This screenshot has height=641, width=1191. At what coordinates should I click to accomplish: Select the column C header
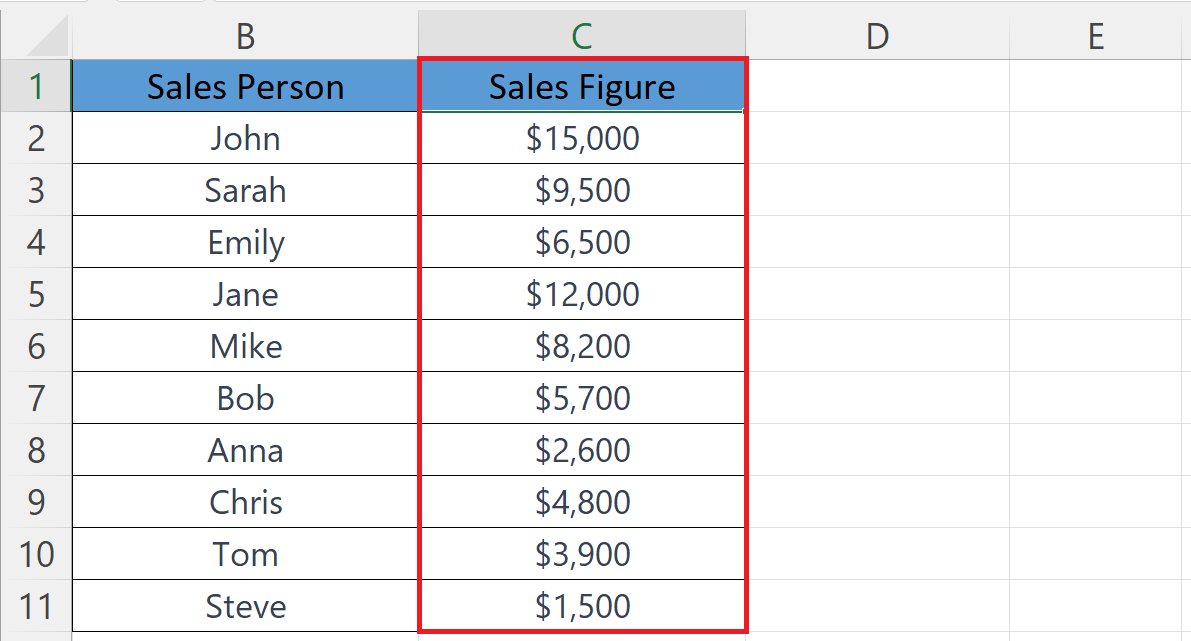tap(582, 36)
